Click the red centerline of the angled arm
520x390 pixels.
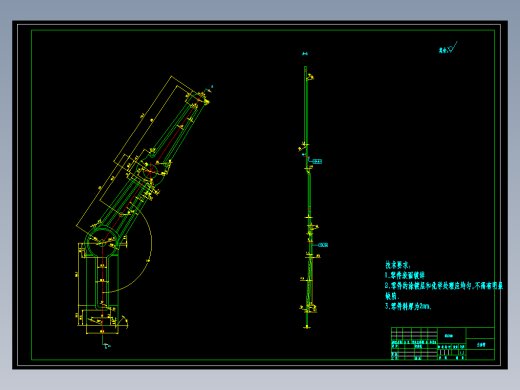coord(152,168)
